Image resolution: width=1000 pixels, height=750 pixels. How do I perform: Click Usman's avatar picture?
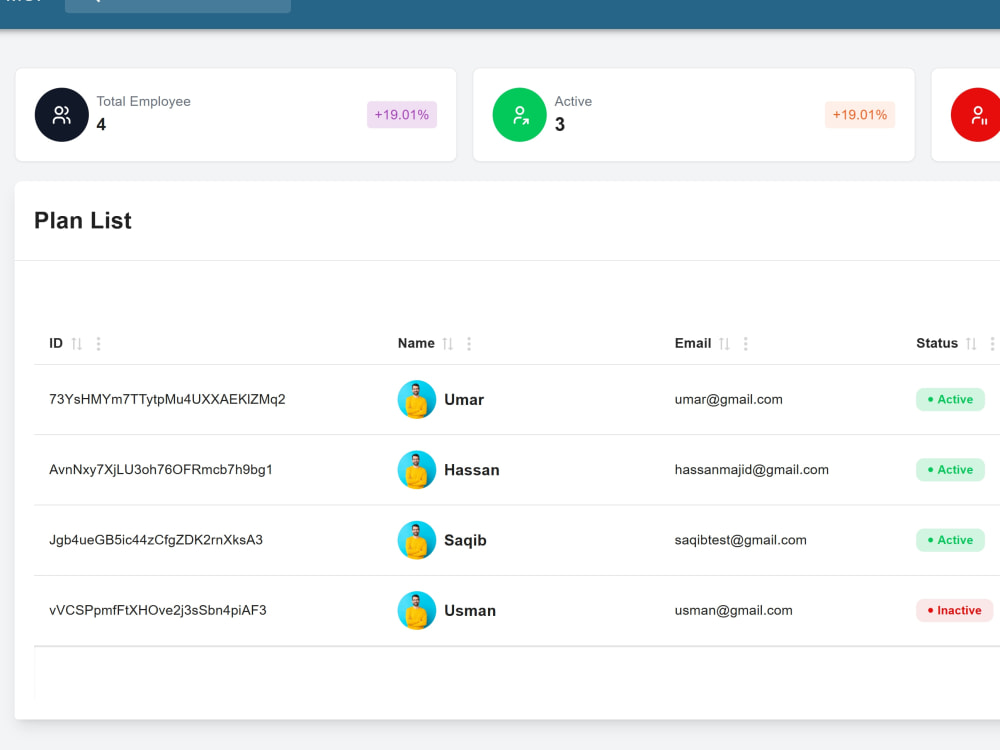pyautogui.click(x=416, y=610)
